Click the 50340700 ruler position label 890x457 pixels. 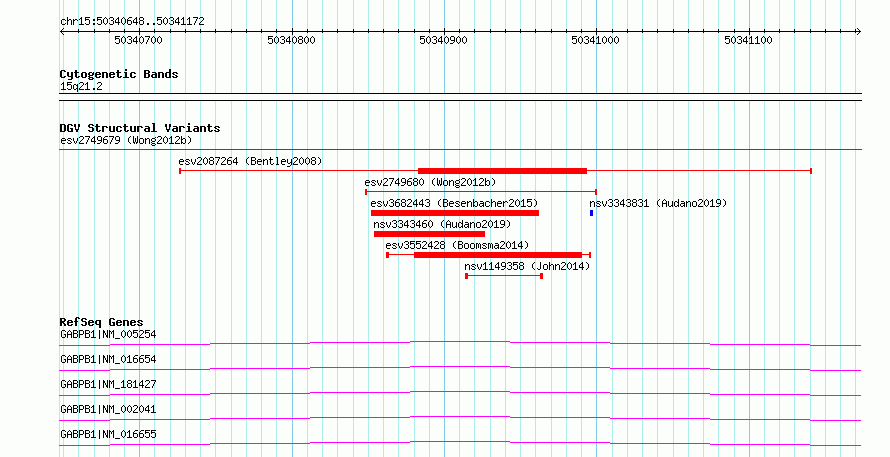coord(138,40)
